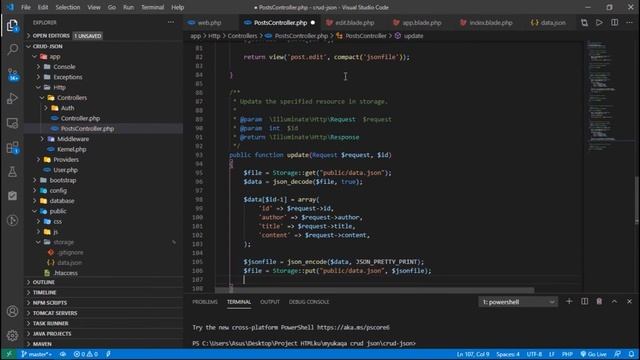The height and width of the screenshot is (360, 640).
Task: Click the Ln 107, Col 9 position indicator
Action: 473,354
